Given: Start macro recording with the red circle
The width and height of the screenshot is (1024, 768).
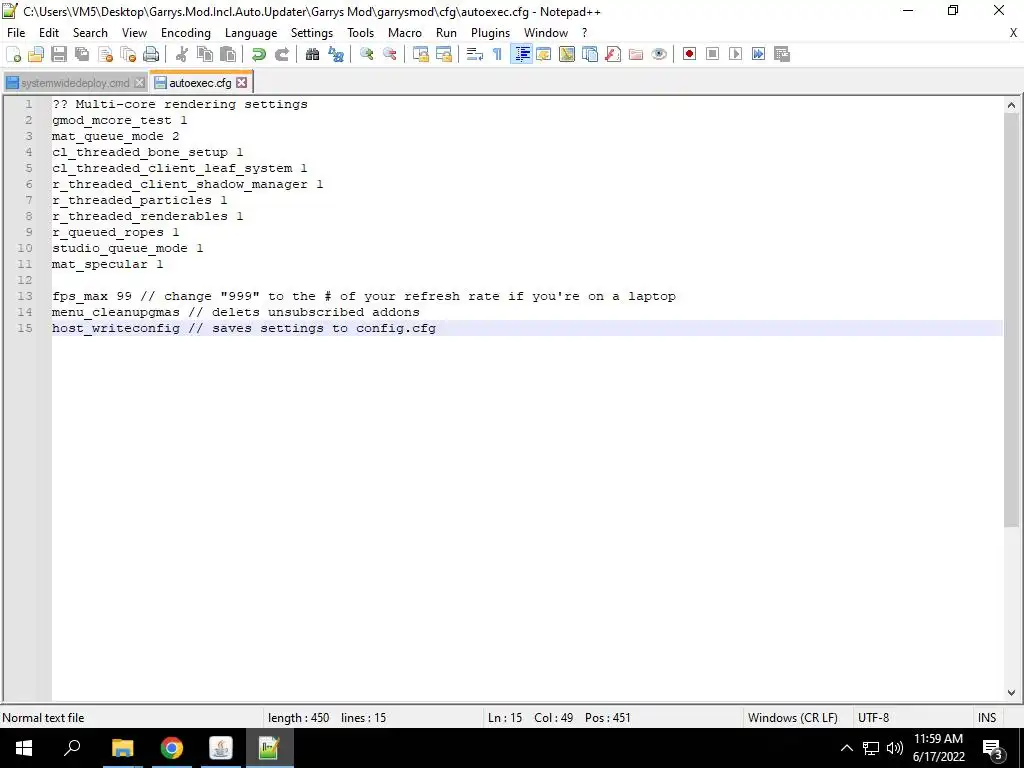Looking at the screenshot, I should click(689, 54).
